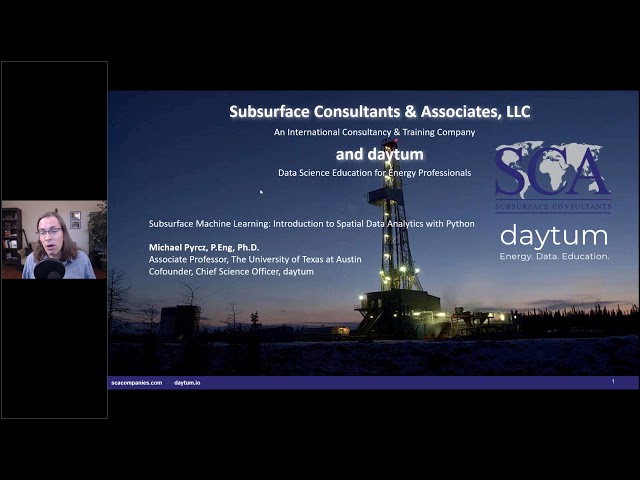The width and height of the screenshot is (640, 480).
Task: Click 'An International Consultancy & Training Company' subtitle
Action: (374, 132)
